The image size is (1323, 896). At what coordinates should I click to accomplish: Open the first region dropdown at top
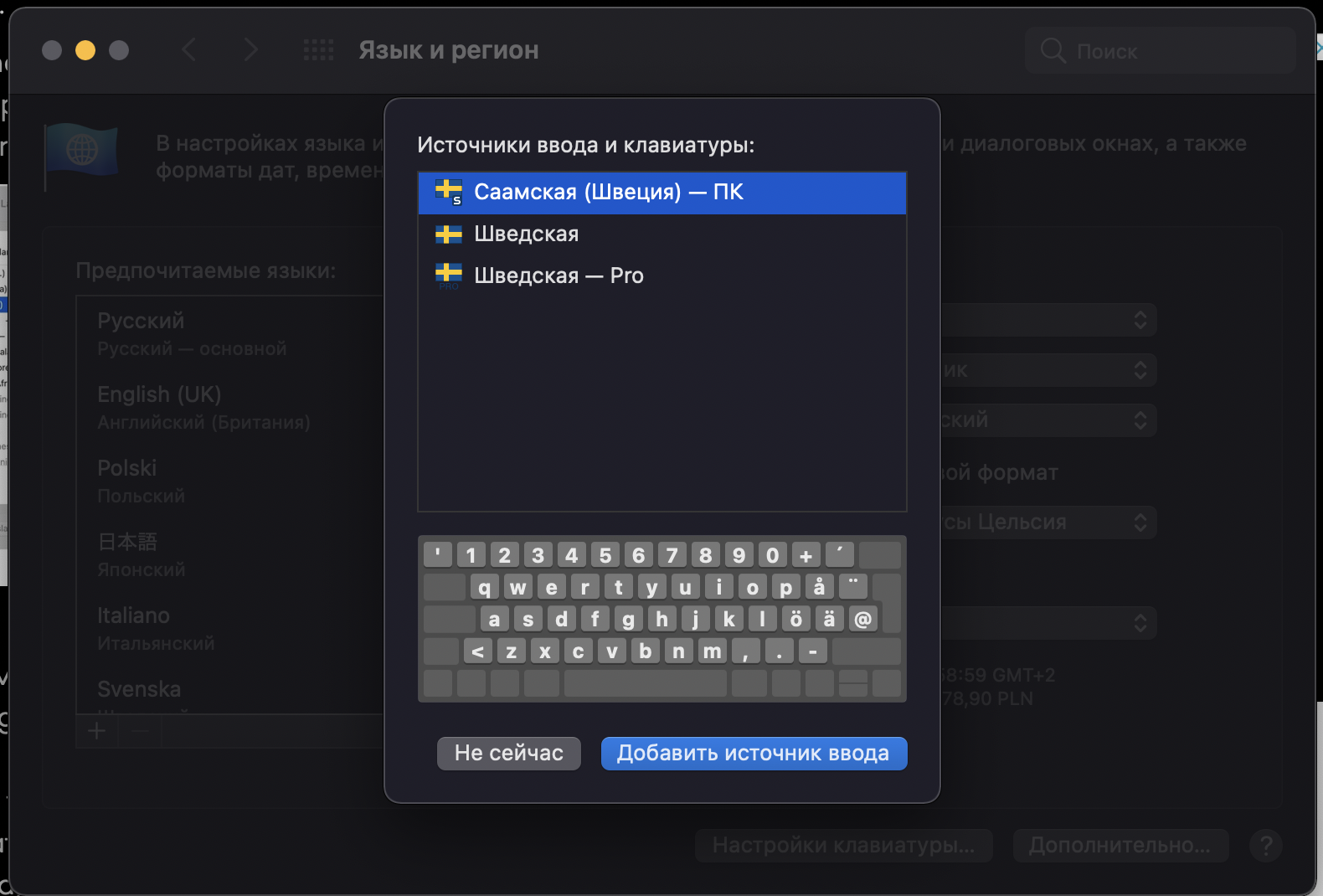click(1048, 320)
